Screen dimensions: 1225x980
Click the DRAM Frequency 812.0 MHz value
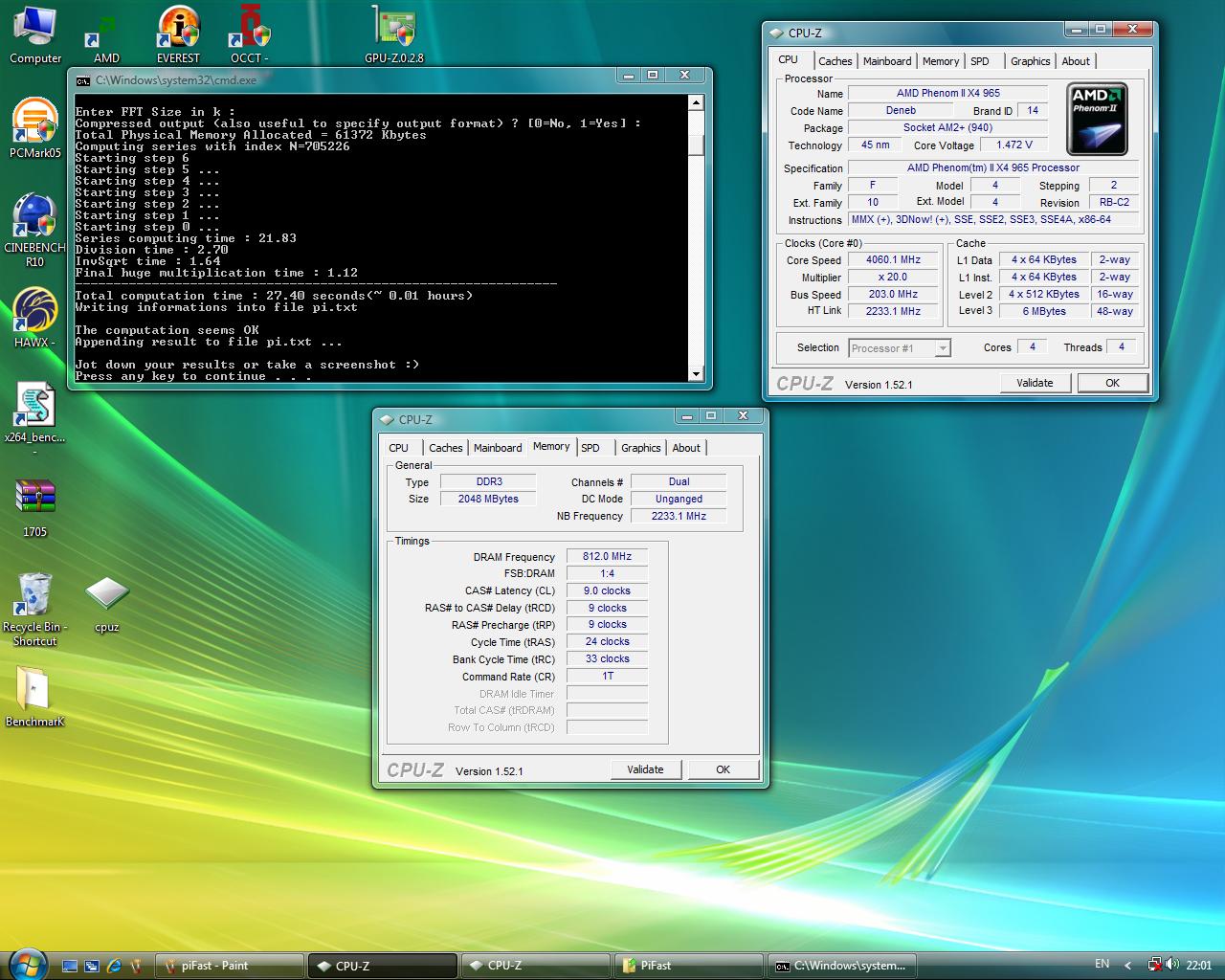tap(607, 556)
